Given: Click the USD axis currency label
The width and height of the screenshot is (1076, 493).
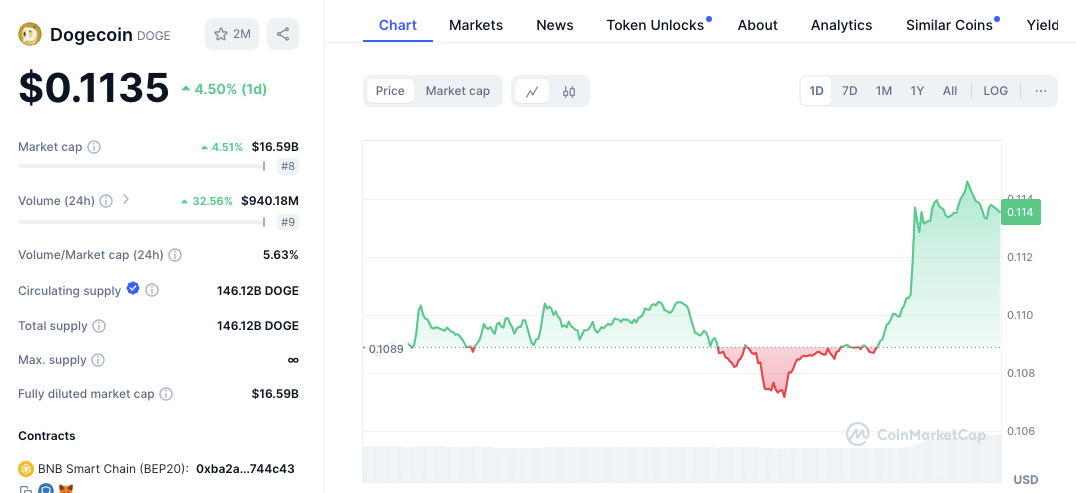Looking at the screenshot, I should 1025,479.
